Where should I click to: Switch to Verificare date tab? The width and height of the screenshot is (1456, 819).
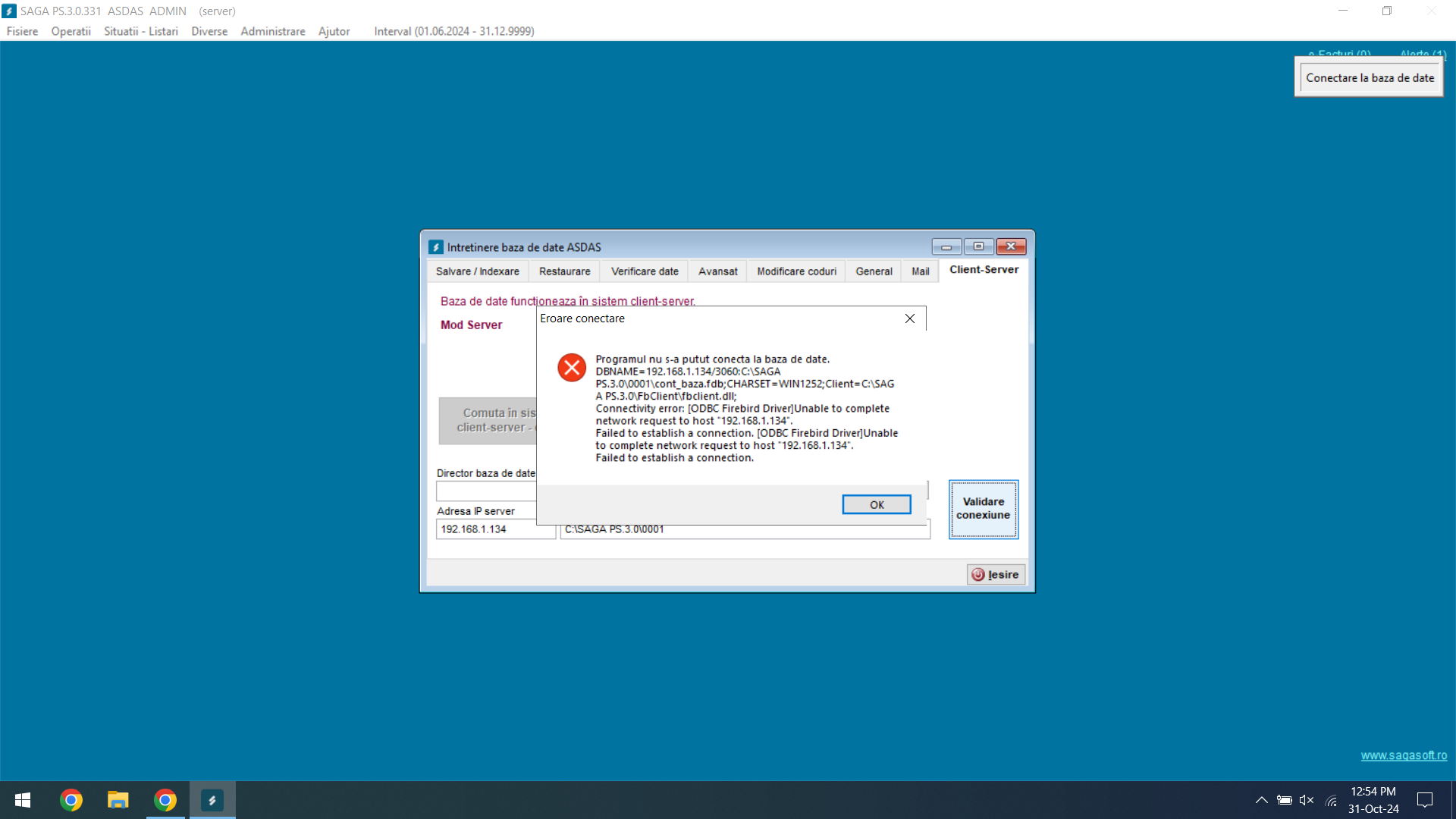point(645,271)
